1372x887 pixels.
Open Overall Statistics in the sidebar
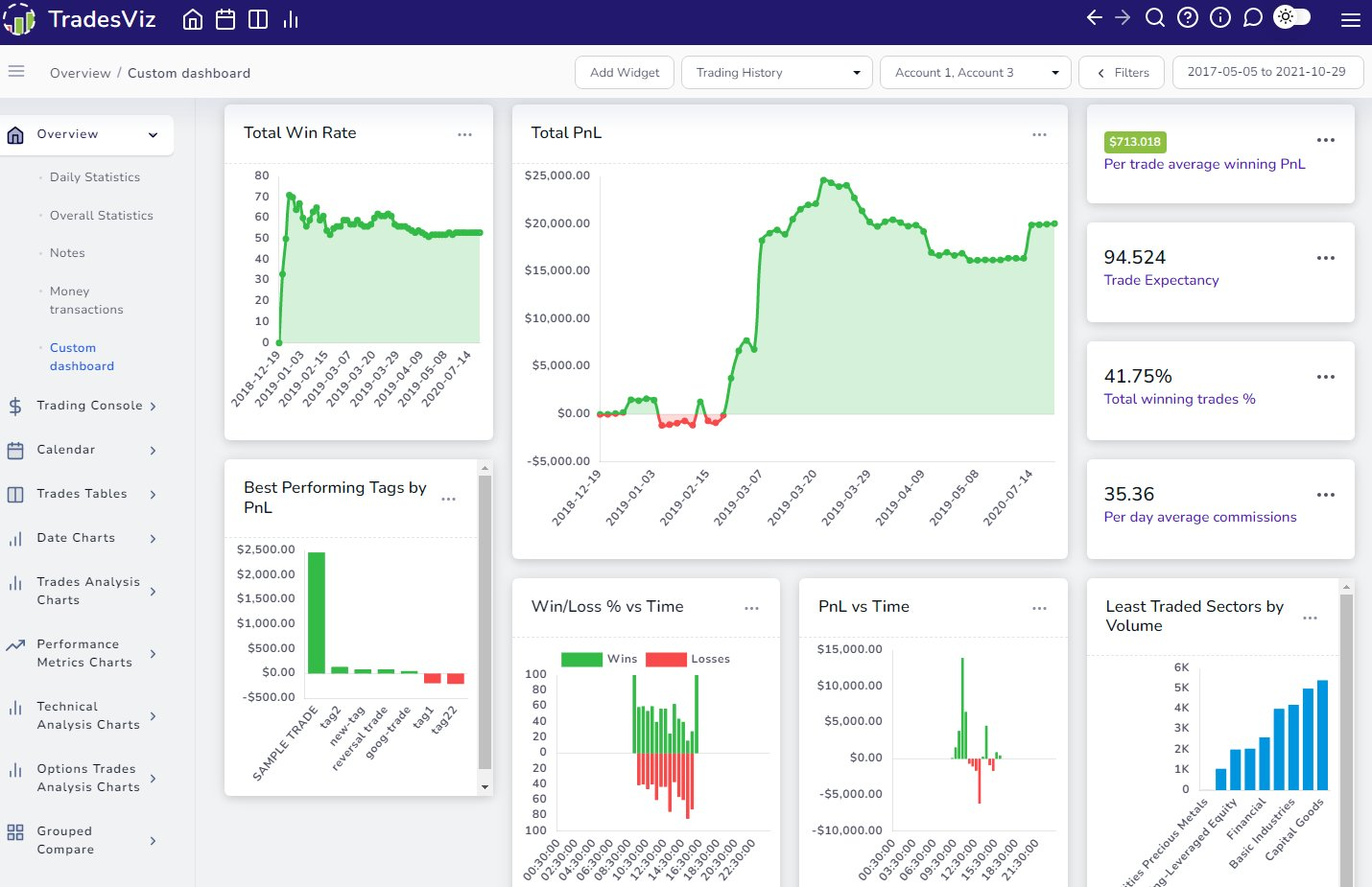pos(102,216)
